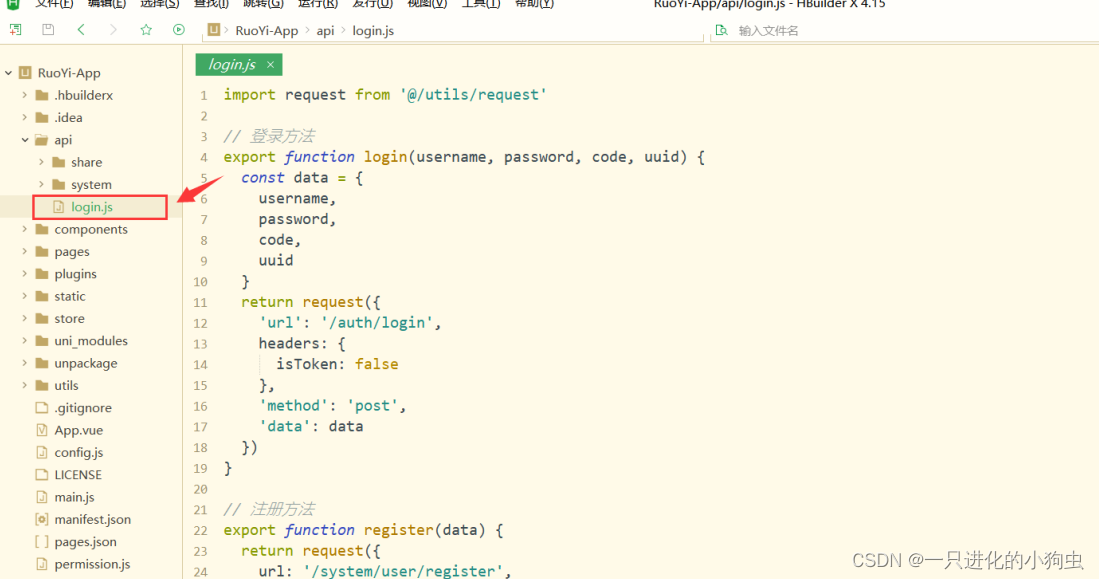Click the star bookmark icon
1099x579 pixels.
(x=146, y=30)
